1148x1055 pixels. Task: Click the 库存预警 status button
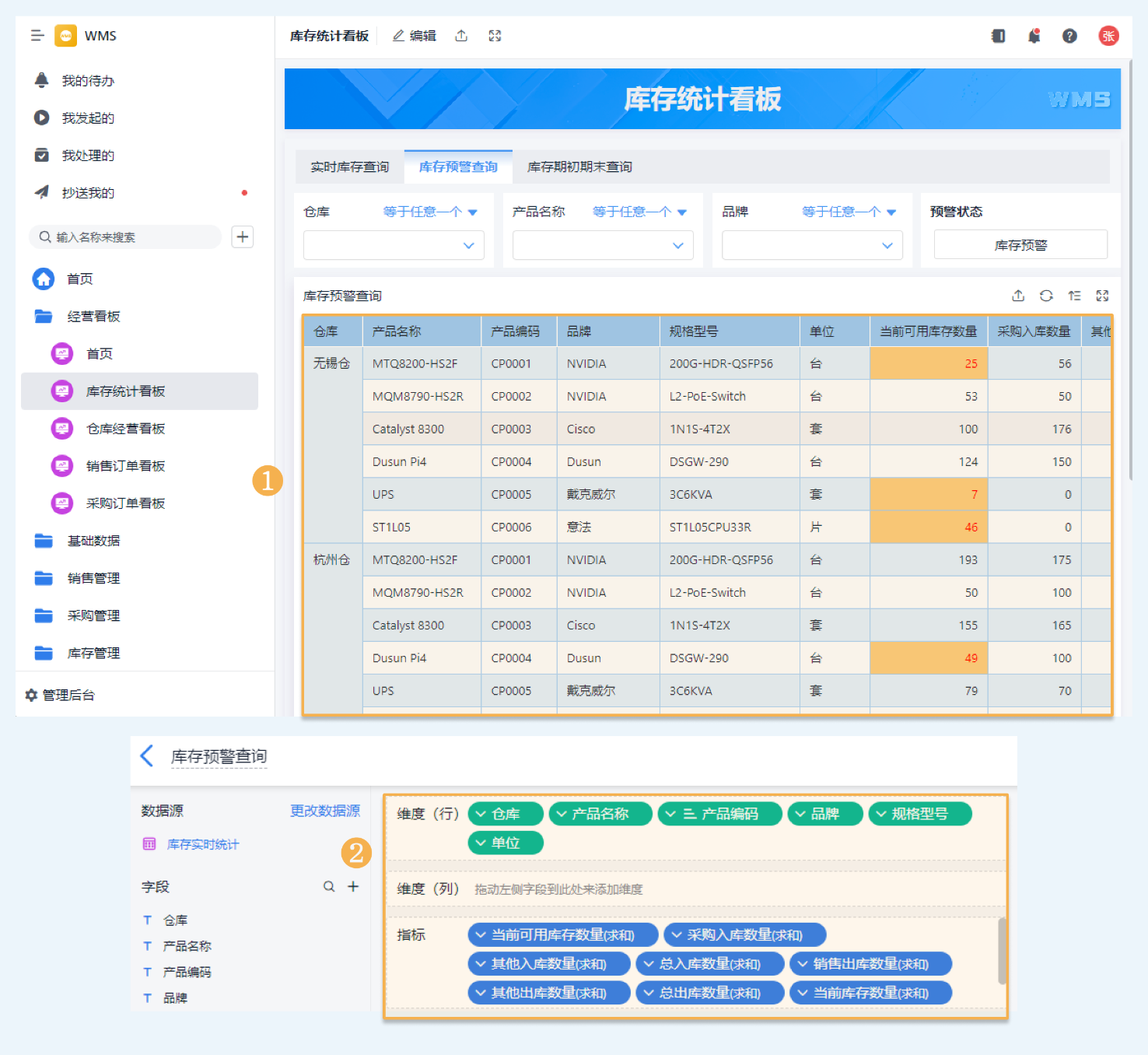[1020, 245]
